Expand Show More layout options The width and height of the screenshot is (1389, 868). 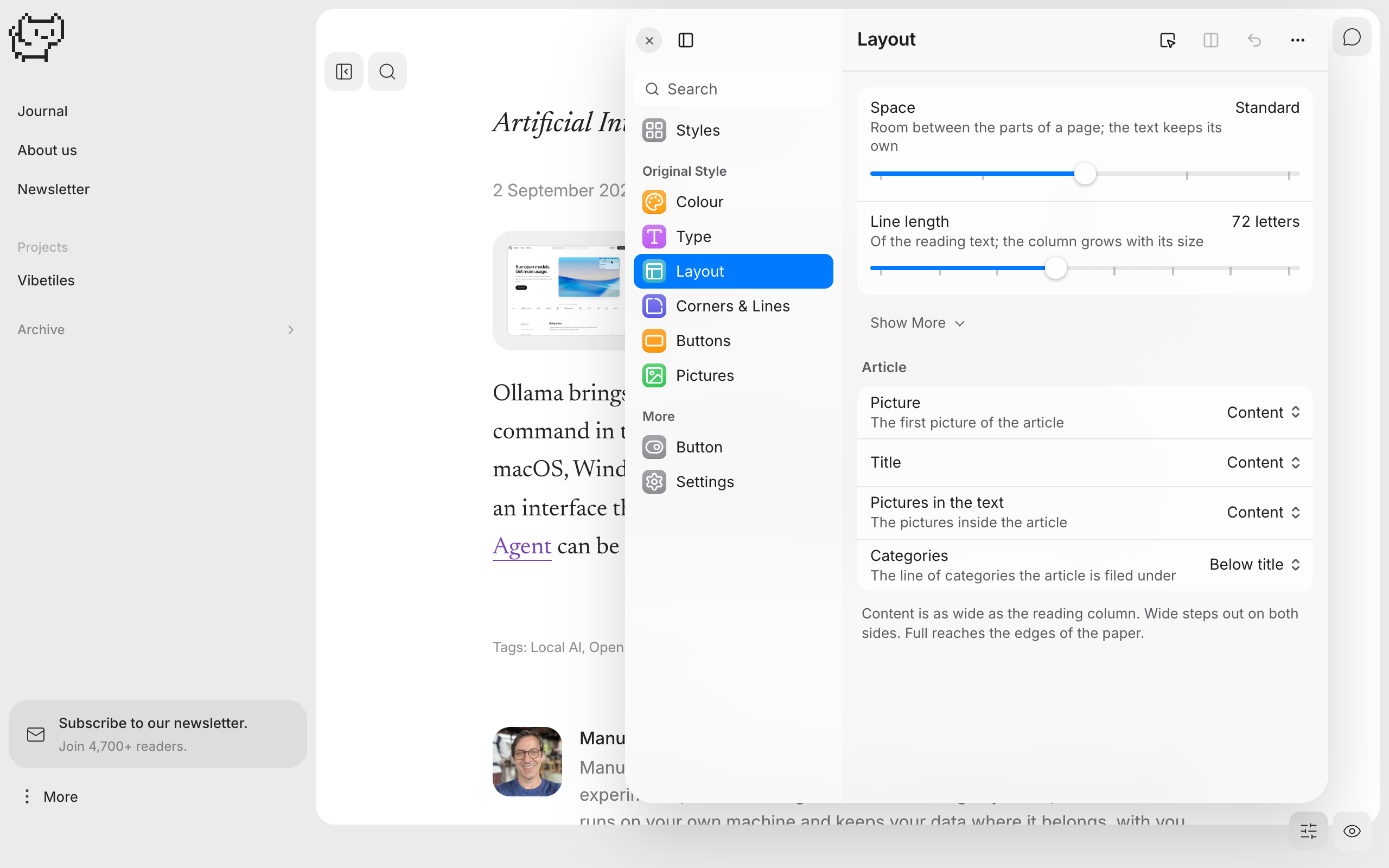click(x=917, y=323)
